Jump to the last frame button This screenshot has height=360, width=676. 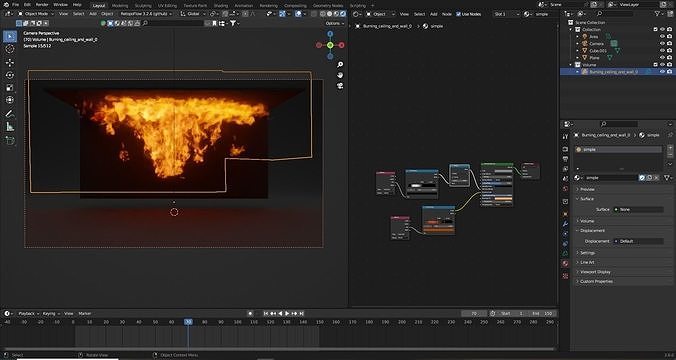click(x=302, y=313)
